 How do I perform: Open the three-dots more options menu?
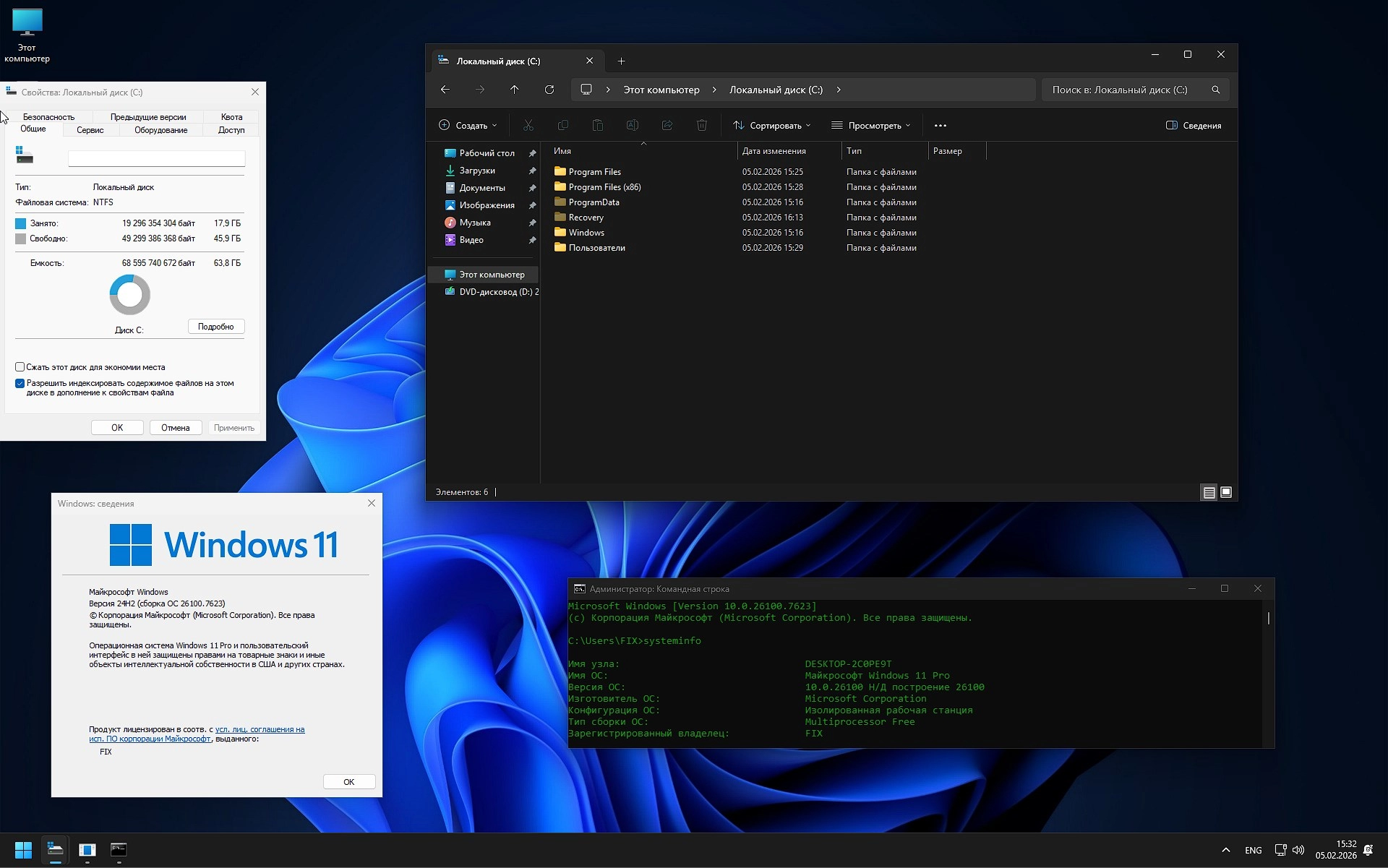(x=940, y=126)
